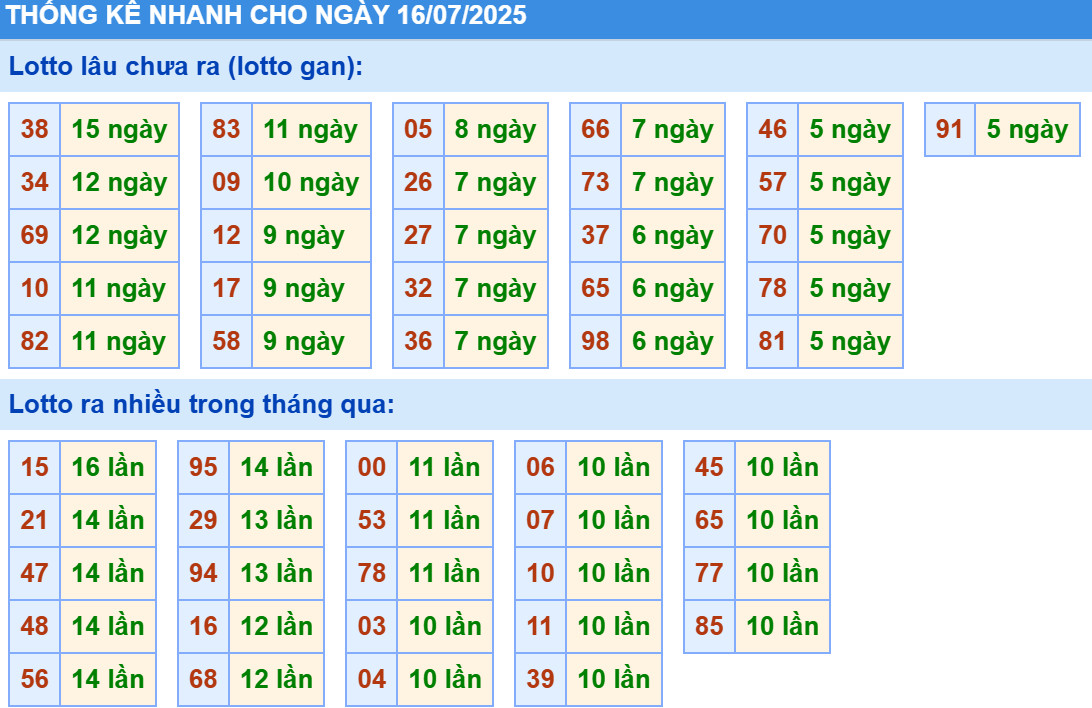Click lotto number 05 with 8 ngày
Viewport: 1092px width, 708px height.
pyautogui.click(x=418, y=130)
